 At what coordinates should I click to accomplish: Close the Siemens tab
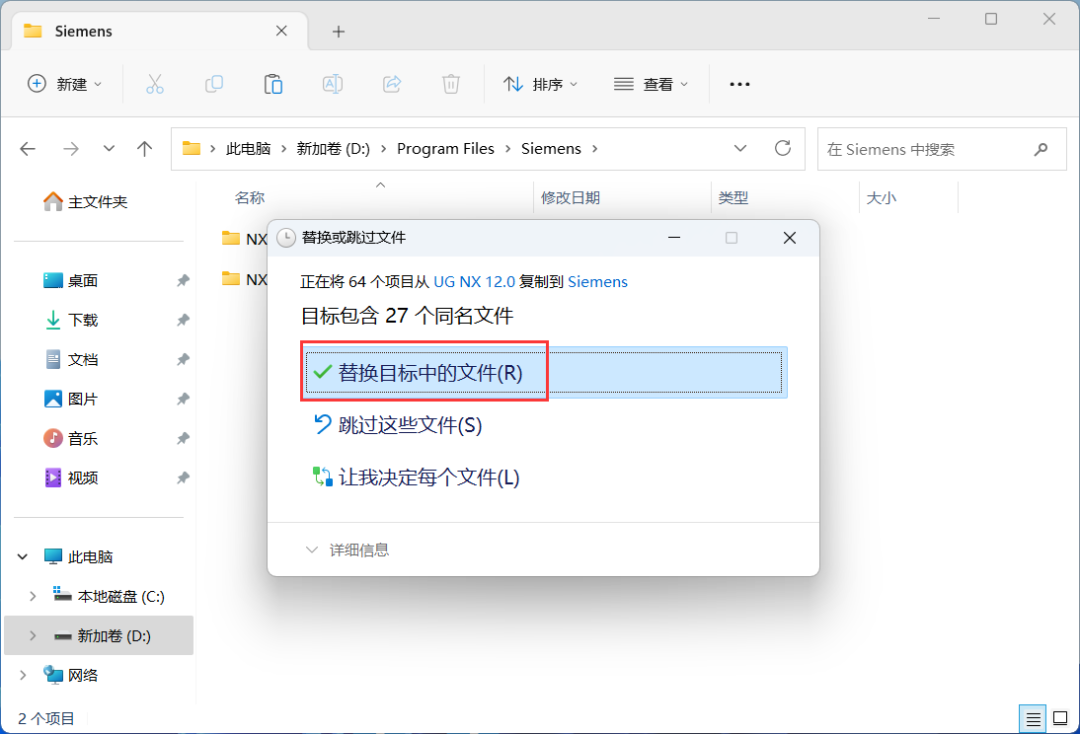tap(281, 31)
